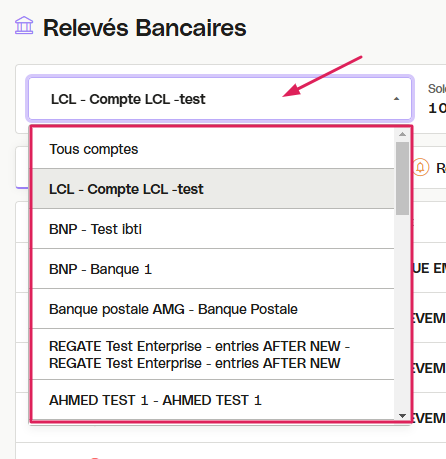The width and height of the screenshot is (446, 459).
Task: Click the Relevés Bancaires page title
Action: click(145, 27)
